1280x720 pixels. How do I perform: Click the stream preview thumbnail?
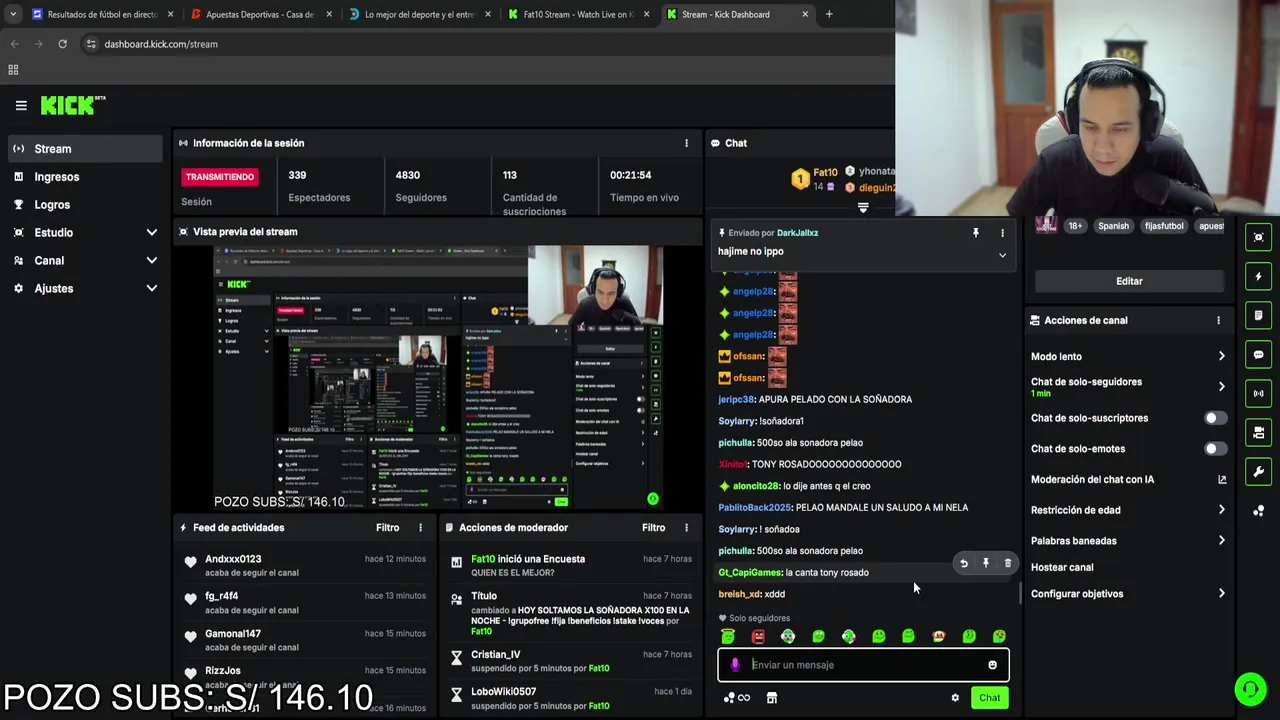coord(438,378)
